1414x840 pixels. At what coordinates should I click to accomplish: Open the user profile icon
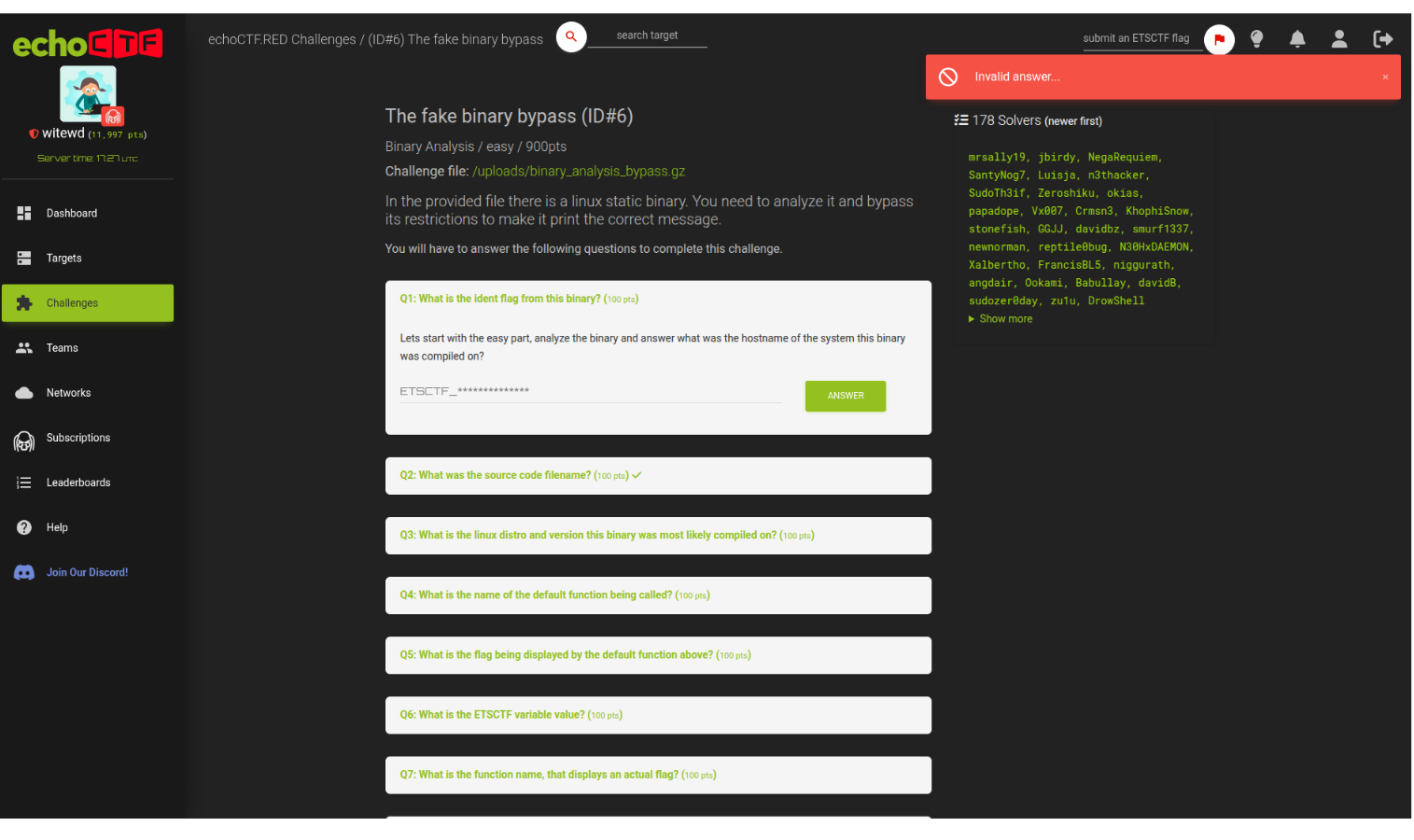[1339, 39]
